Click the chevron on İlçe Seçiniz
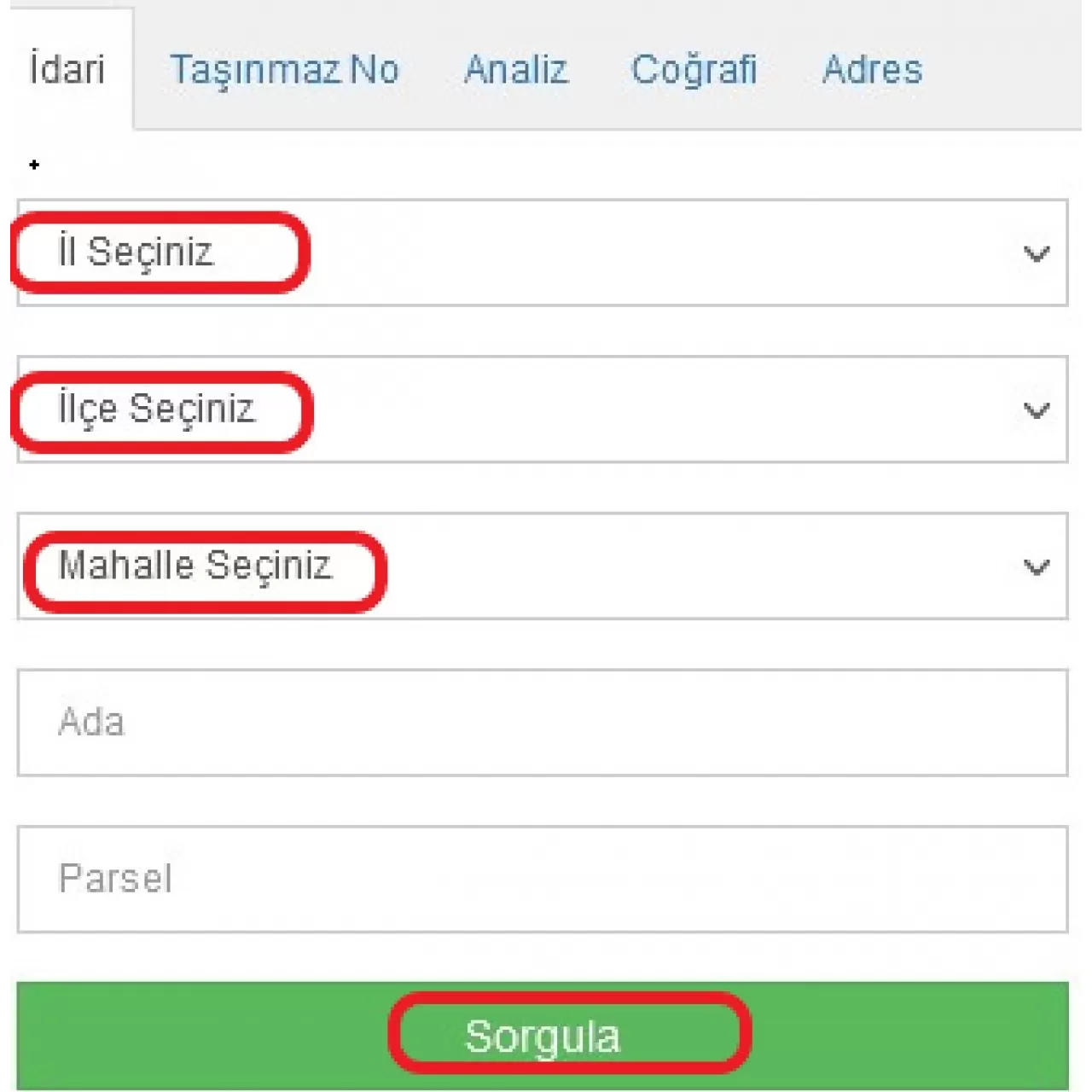 (x=1036, y=410)
